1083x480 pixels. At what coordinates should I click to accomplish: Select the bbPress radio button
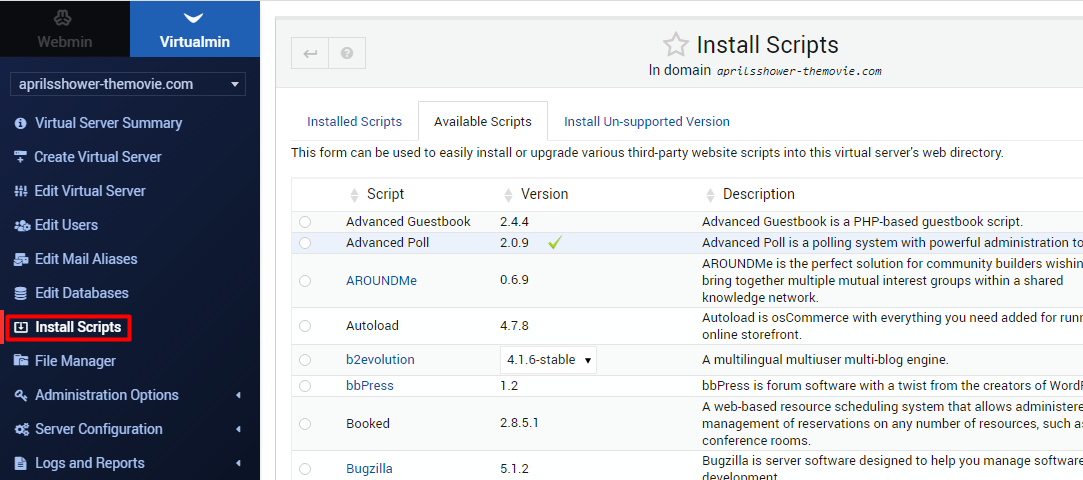coord(305,386)
